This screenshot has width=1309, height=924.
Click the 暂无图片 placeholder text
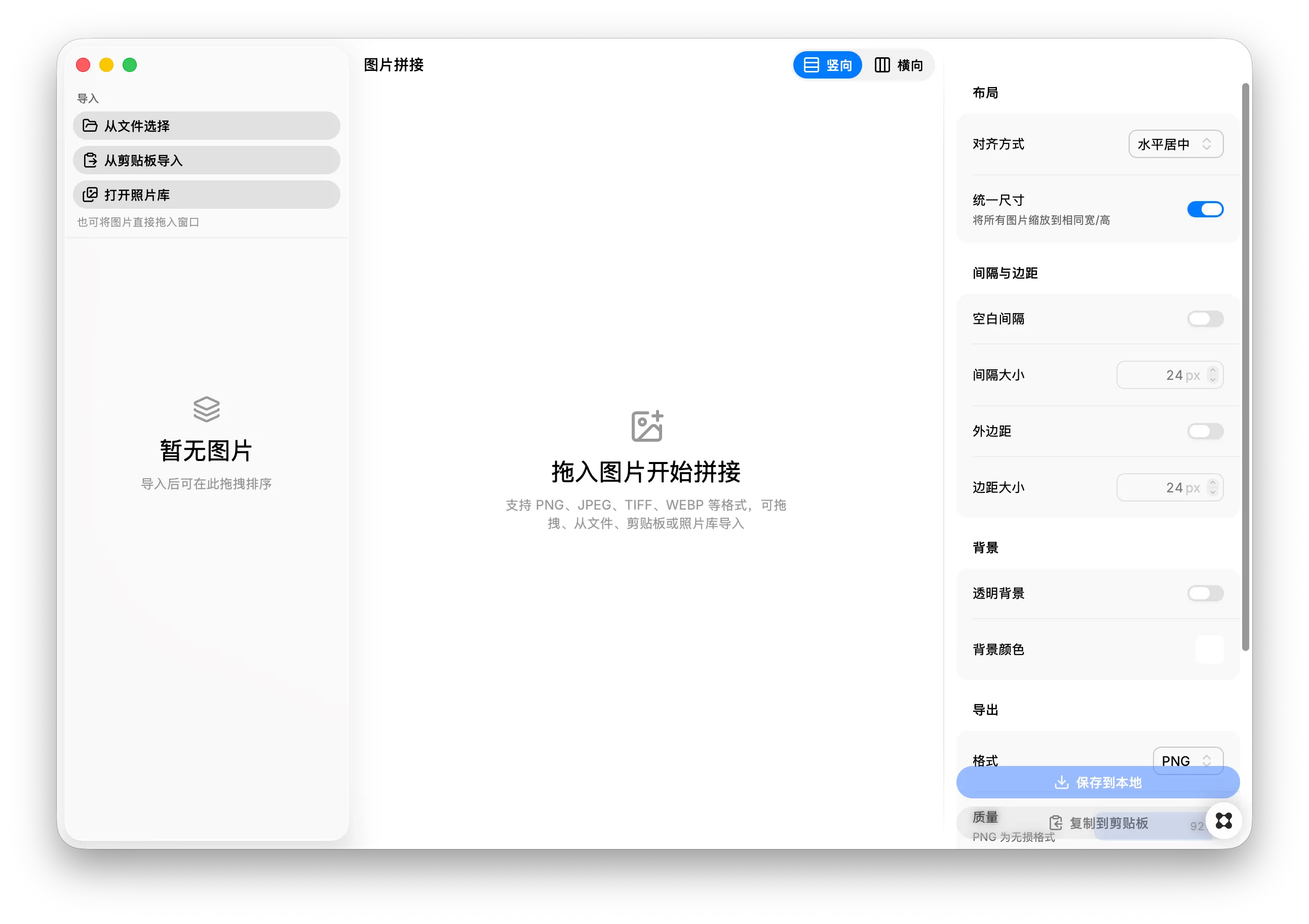206,450
